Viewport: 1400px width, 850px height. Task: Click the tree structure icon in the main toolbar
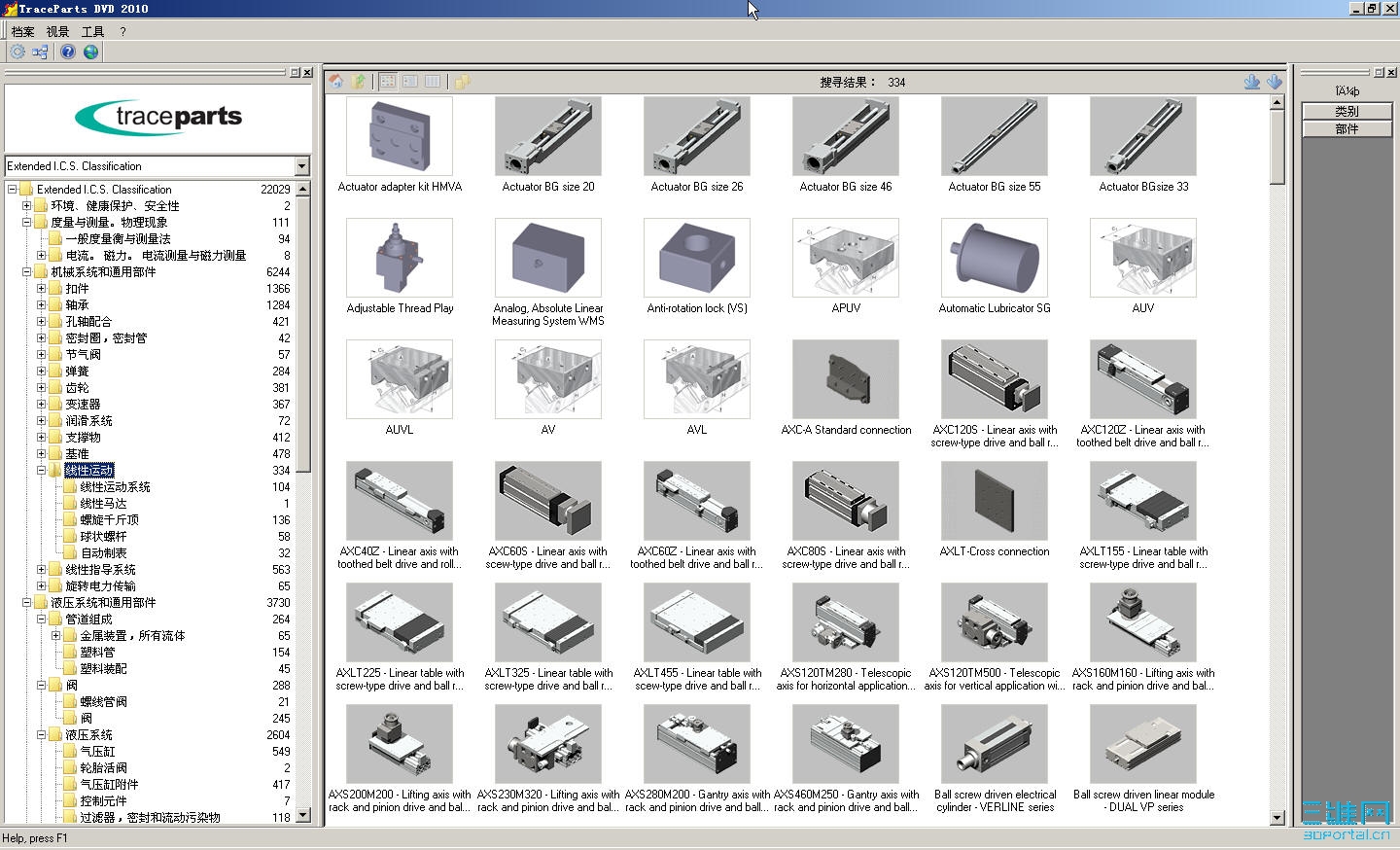tap(40, 52)
